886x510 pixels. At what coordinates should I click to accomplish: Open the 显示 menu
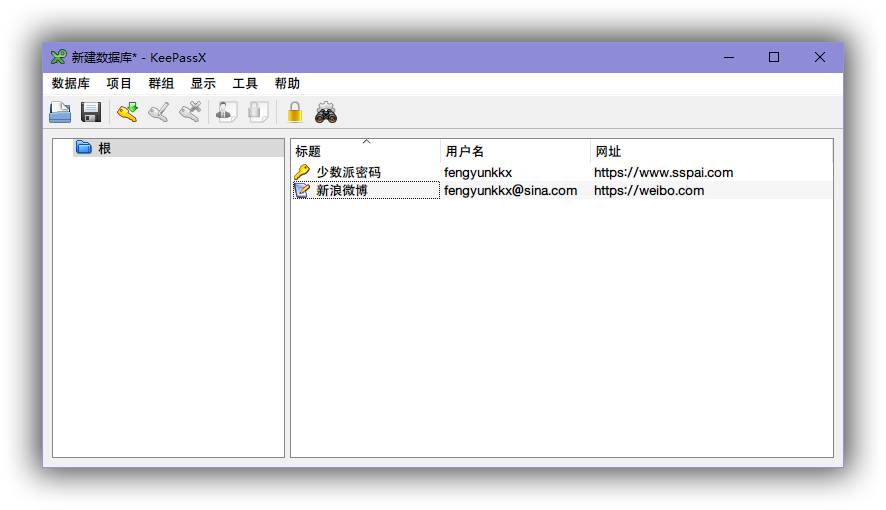[203, 84]
